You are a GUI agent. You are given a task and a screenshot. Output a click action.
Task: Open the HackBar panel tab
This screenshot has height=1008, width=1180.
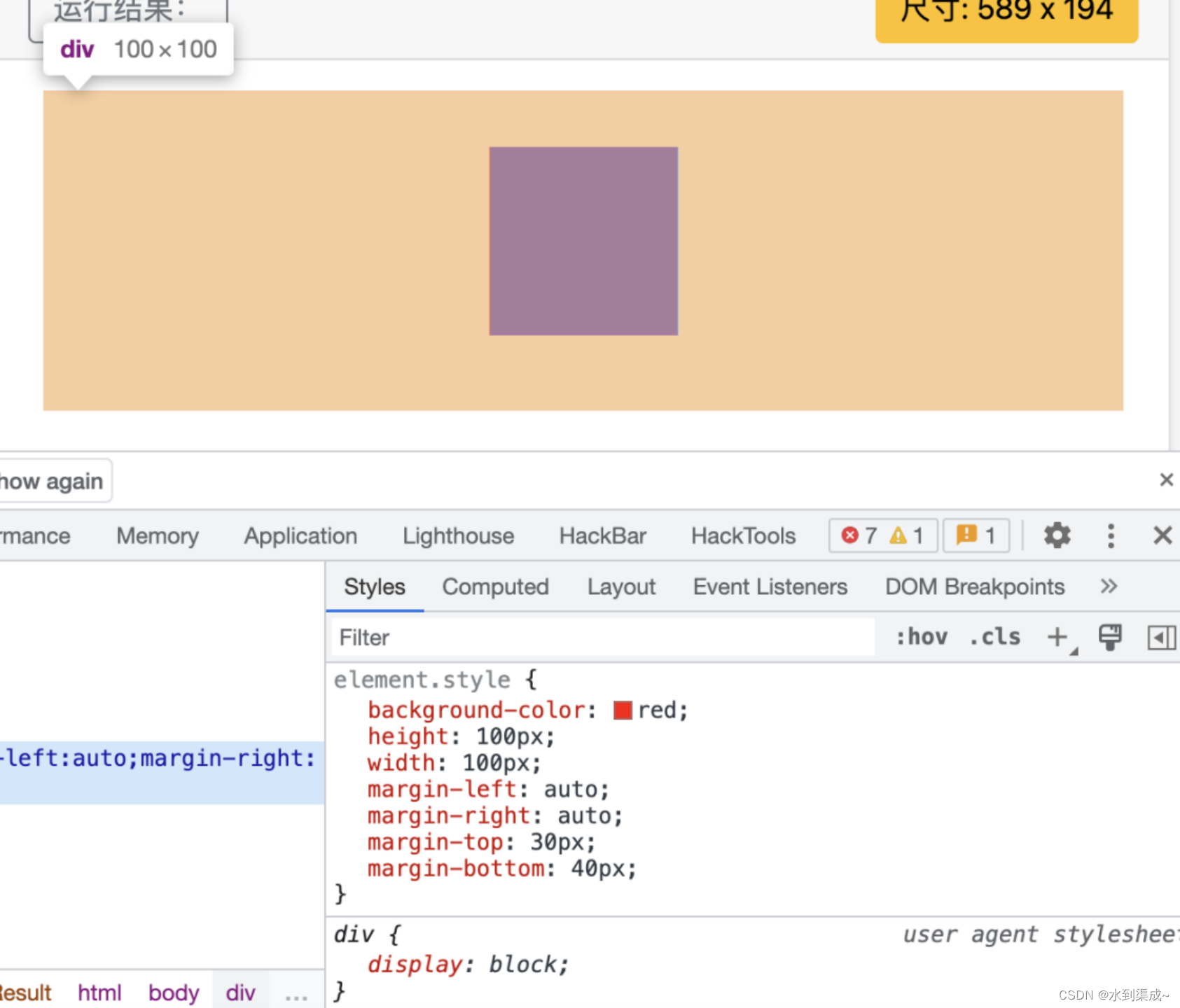pyautogui.click(x=602, y=536)
